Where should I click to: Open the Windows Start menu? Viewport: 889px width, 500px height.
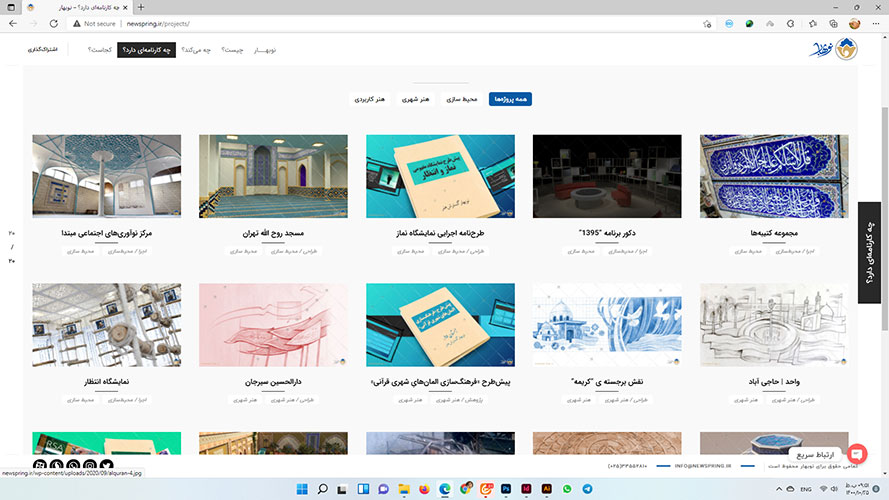click(x=302, y=489)
